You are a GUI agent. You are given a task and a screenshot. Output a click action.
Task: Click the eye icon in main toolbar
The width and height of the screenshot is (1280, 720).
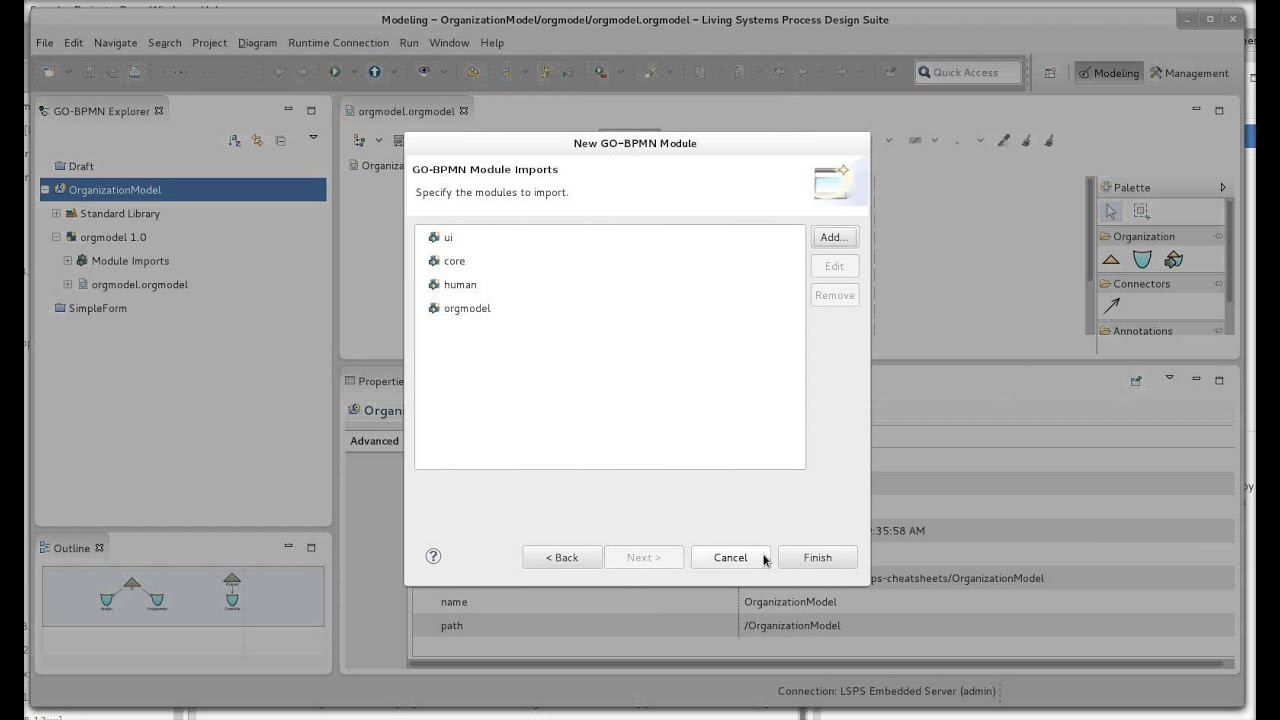pos(424,72)
